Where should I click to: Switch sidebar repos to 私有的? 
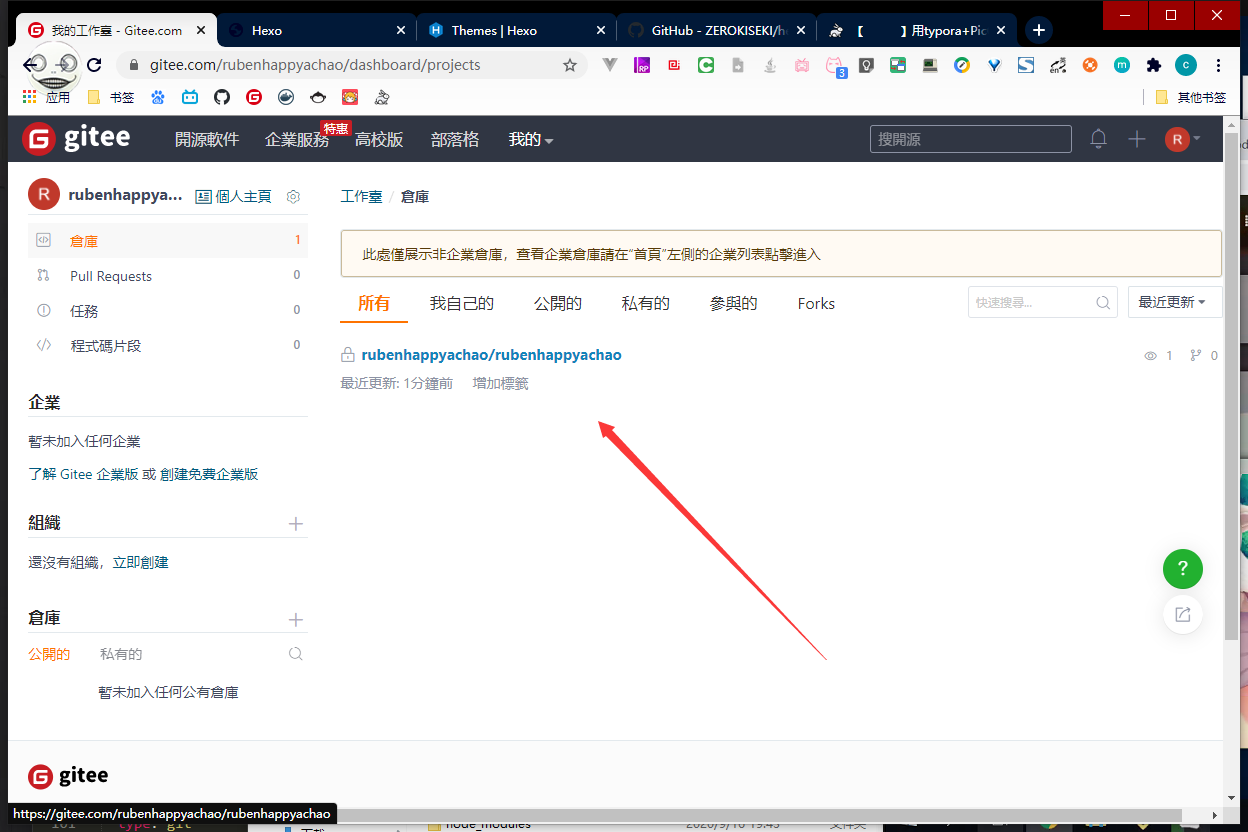[121, 654]
